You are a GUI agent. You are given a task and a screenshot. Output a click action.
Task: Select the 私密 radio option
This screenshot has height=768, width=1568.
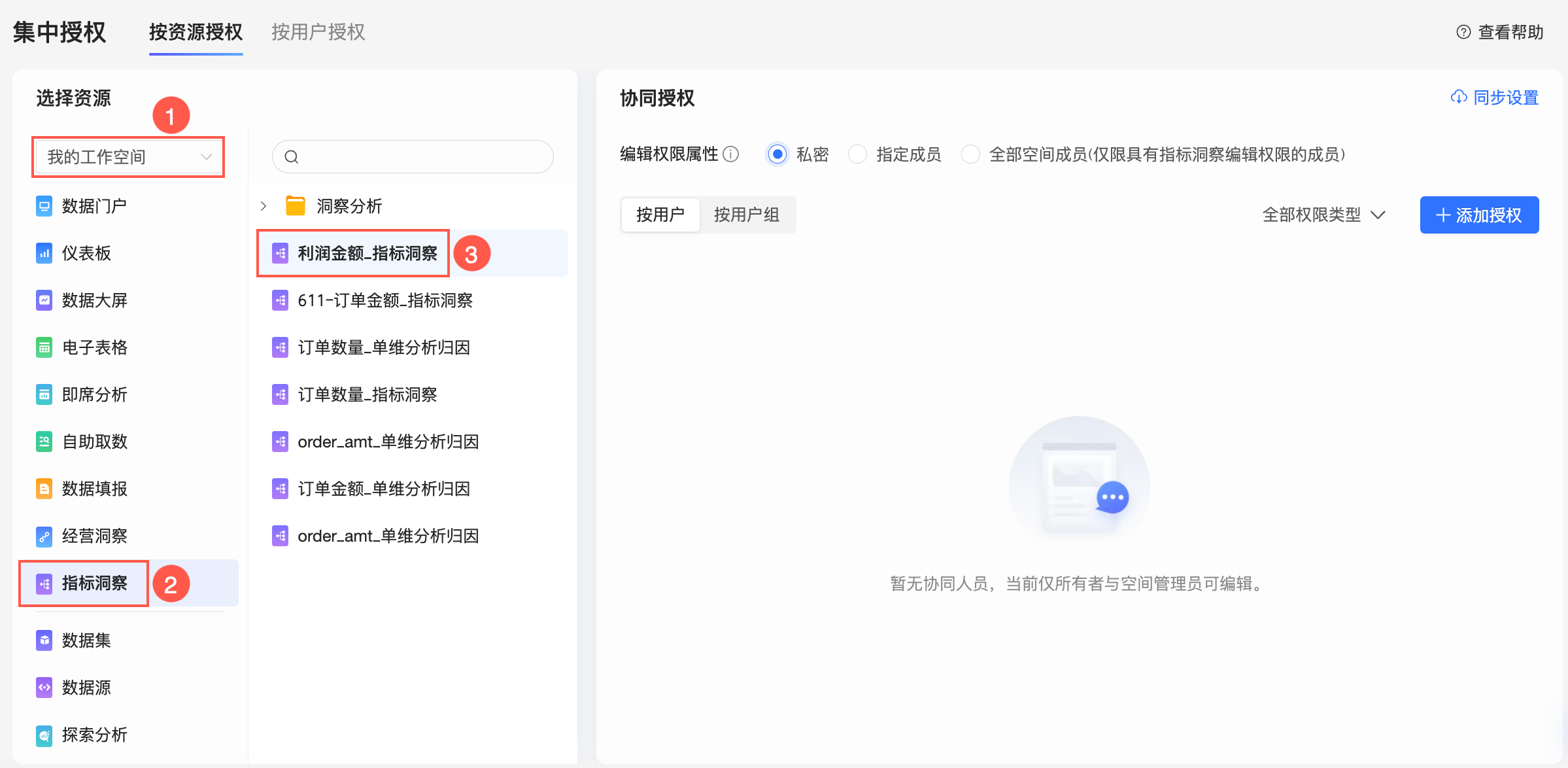click(x=777, y=154)
